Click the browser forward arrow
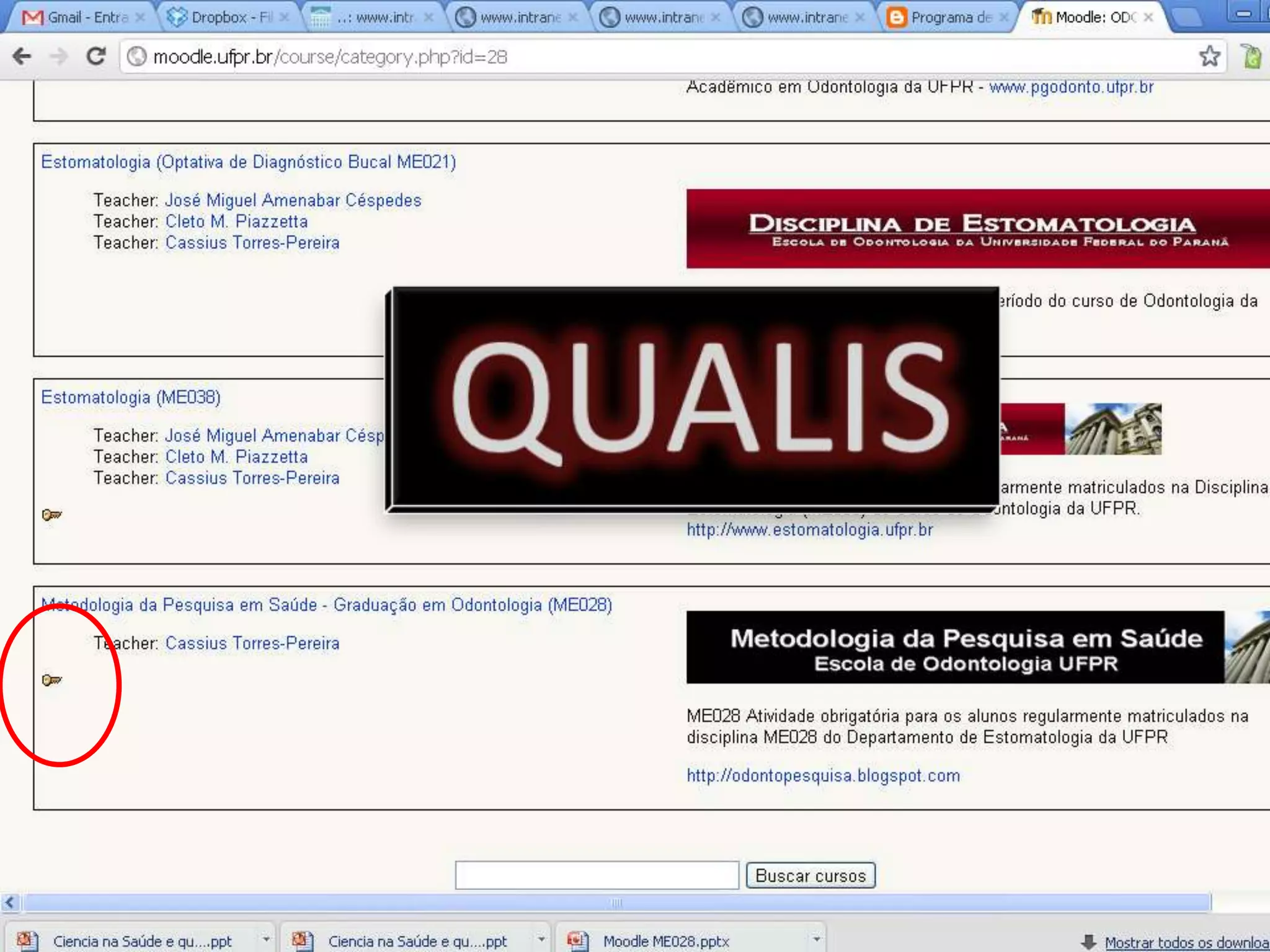 click(59, 57)
